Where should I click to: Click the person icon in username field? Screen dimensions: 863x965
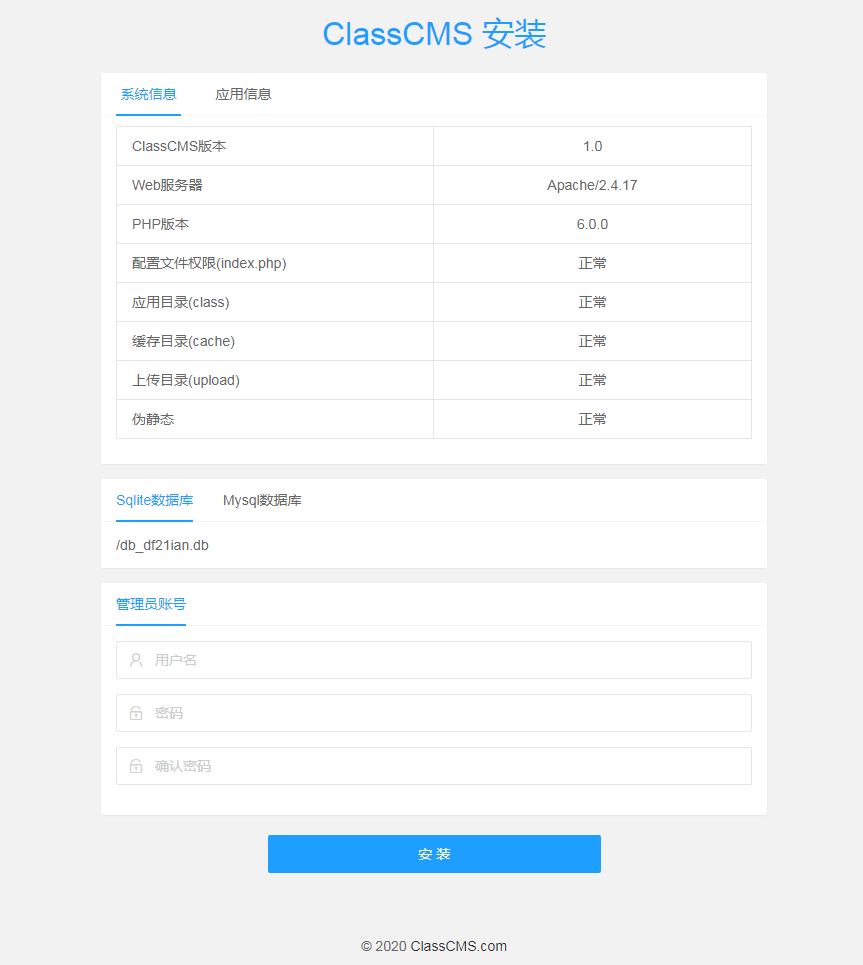[135, 660]
